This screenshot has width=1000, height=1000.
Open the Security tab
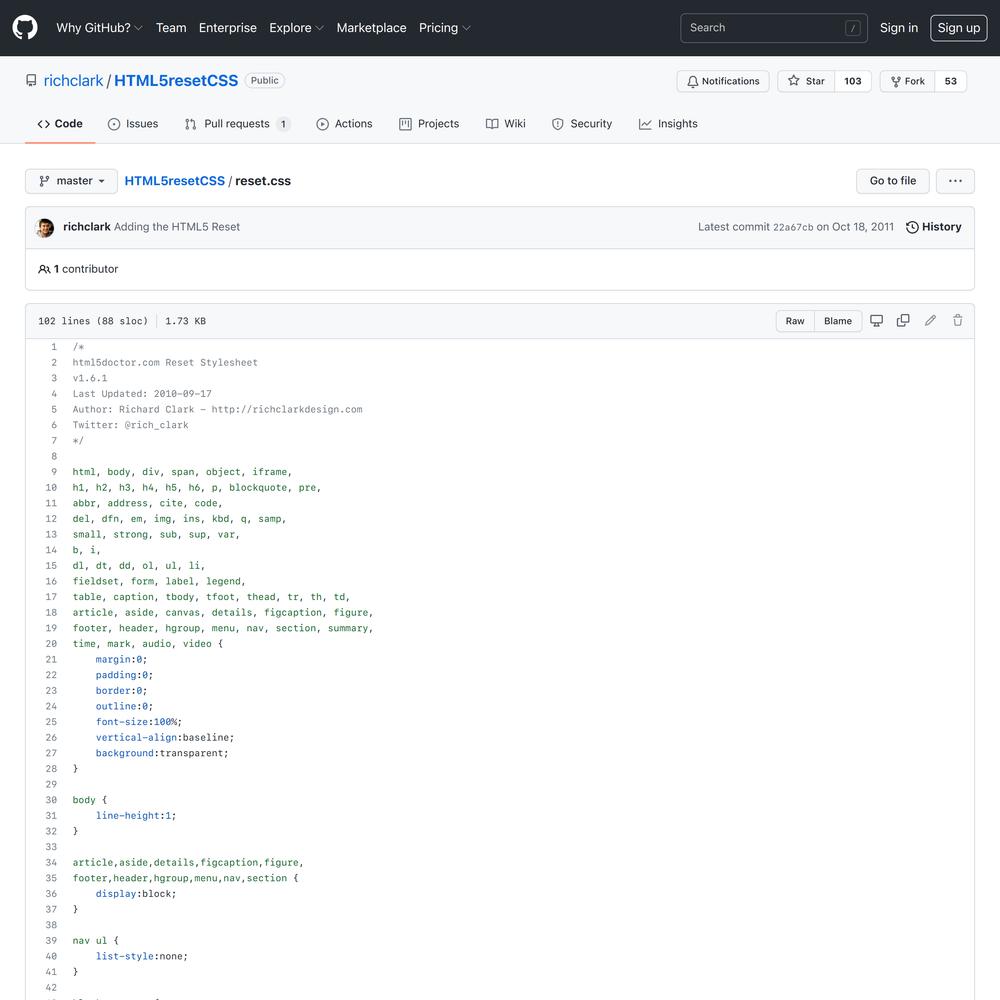pyautogui.click(x=582, y=124)
